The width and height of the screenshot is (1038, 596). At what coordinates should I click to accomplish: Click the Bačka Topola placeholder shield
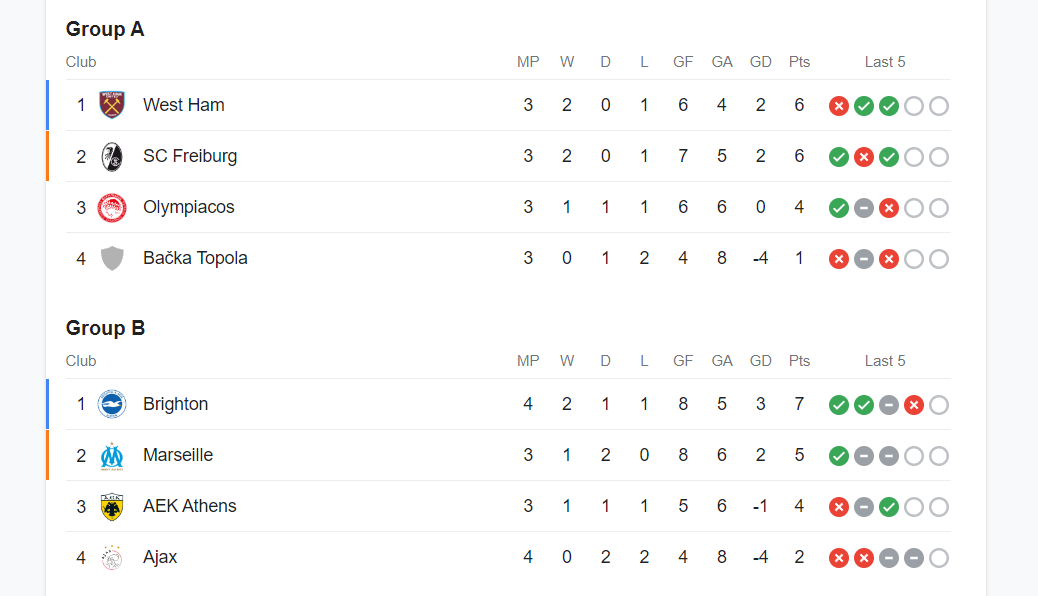112,258
